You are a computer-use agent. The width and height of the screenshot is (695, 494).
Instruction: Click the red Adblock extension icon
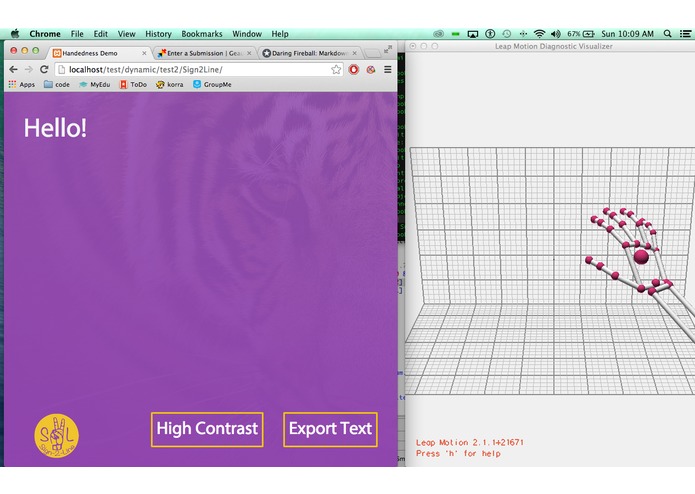click(354, 70)
